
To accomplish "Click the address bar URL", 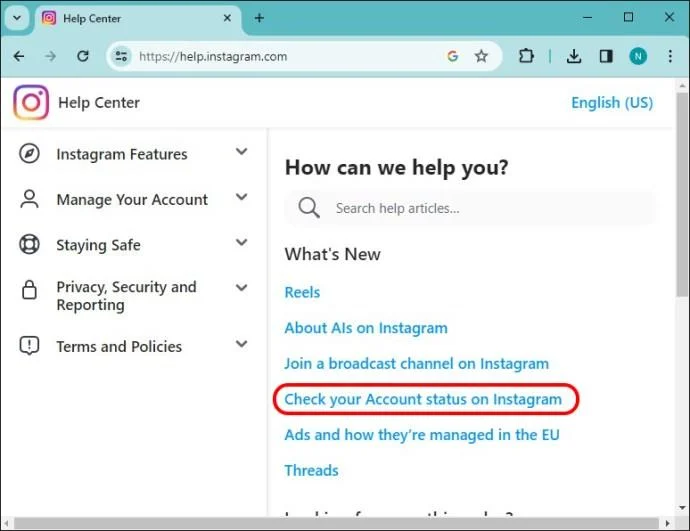I will click(213, 56).
